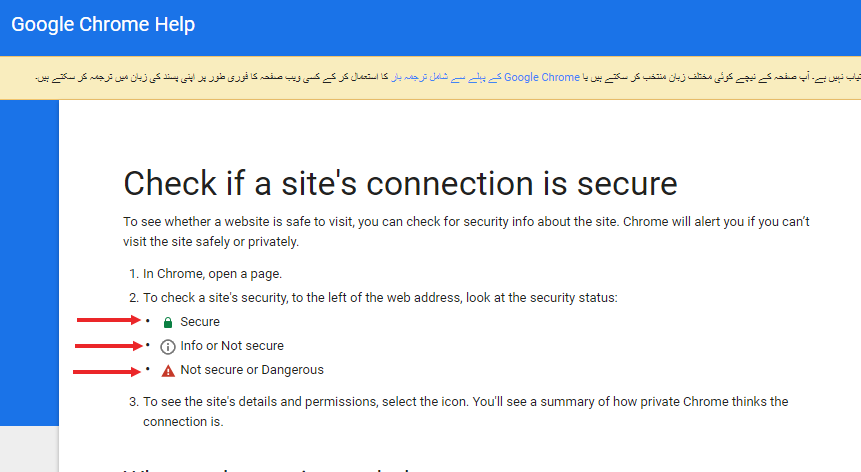This screenshot has height=472, width=861.
Task: Click the red arrow beside Not secure or Dangerous
Action: [x=107, y=372]
